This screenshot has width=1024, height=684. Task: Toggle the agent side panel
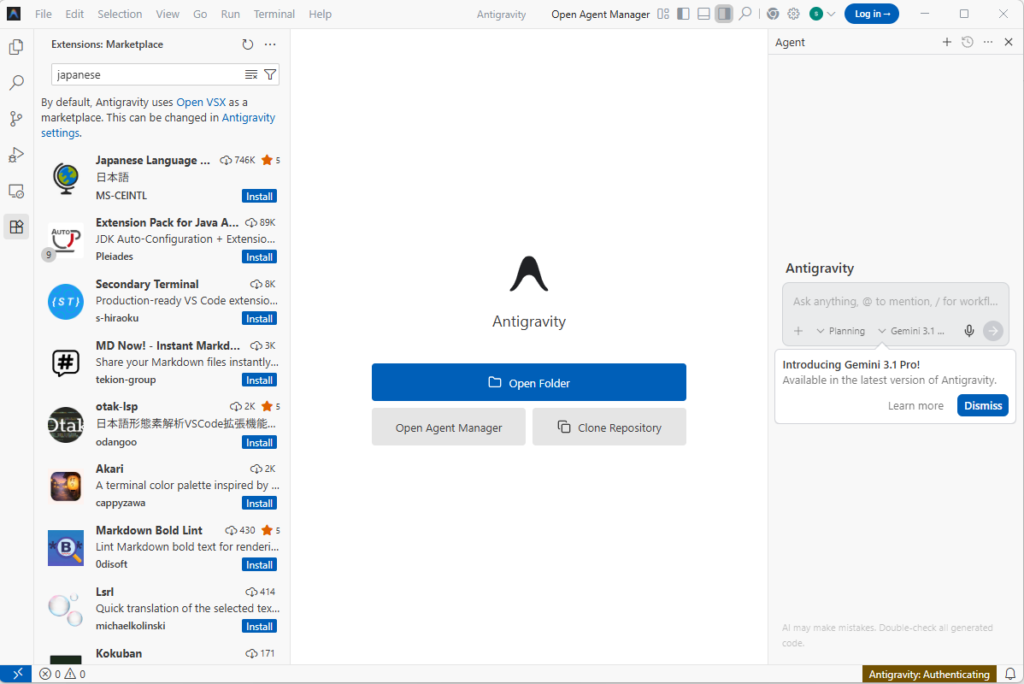pyautogui.click(x=723, y=14)
